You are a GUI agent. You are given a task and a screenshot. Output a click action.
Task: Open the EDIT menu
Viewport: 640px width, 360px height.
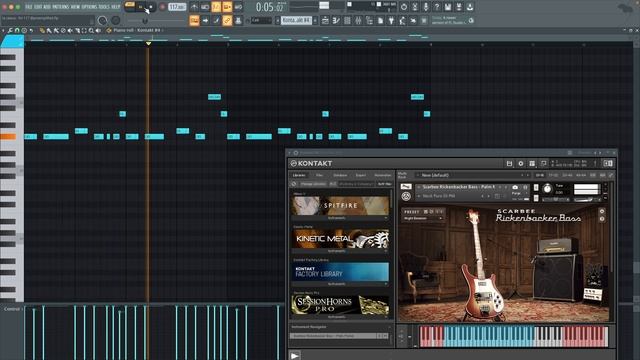click(x=38, y=7)
